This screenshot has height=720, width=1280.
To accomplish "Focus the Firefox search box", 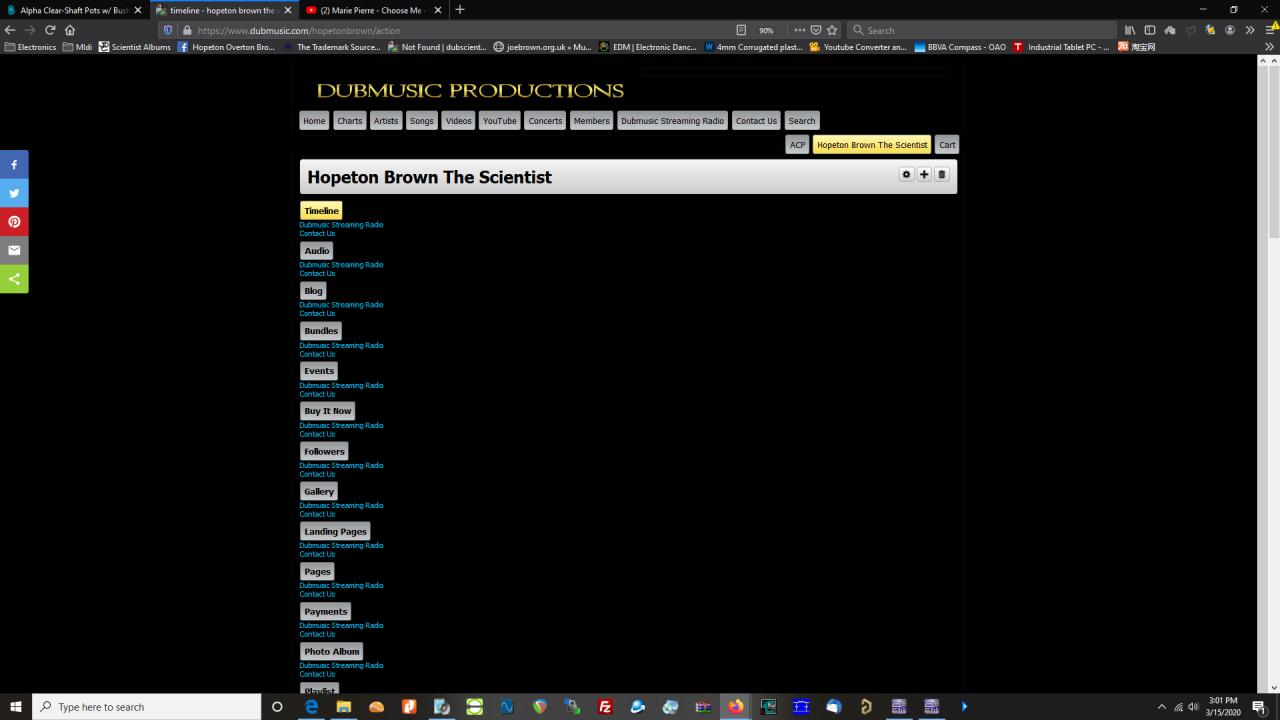I will point(981,30).
